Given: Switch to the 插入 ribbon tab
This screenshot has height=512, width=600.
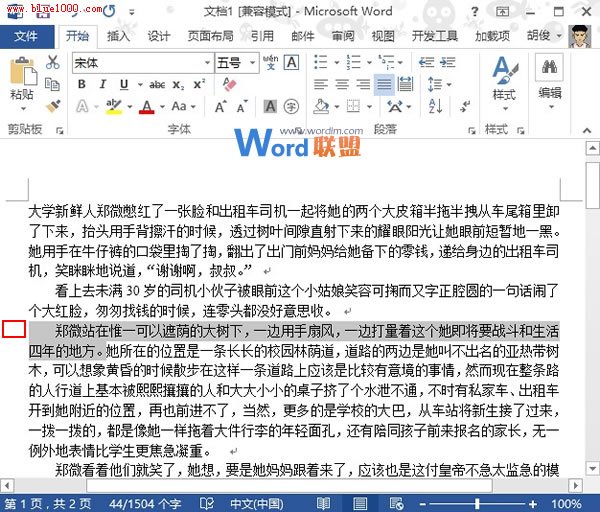Looking at the screenshot, I should coord(118,36).
